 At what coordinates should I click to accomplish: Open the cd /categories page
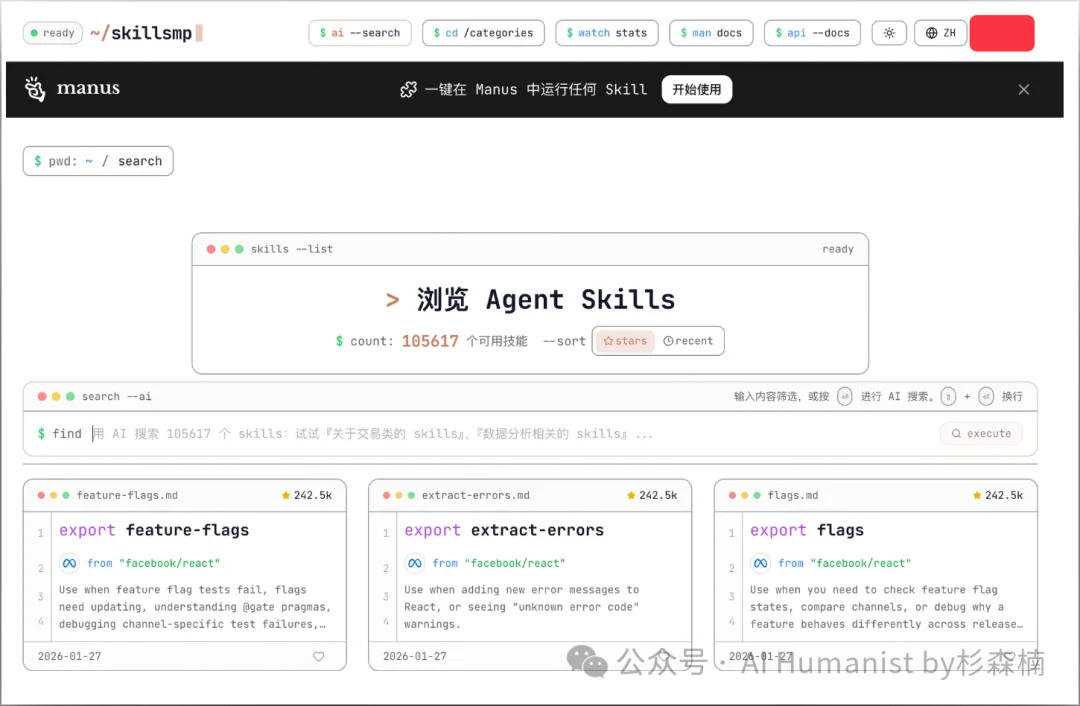[x=483, y=32]
